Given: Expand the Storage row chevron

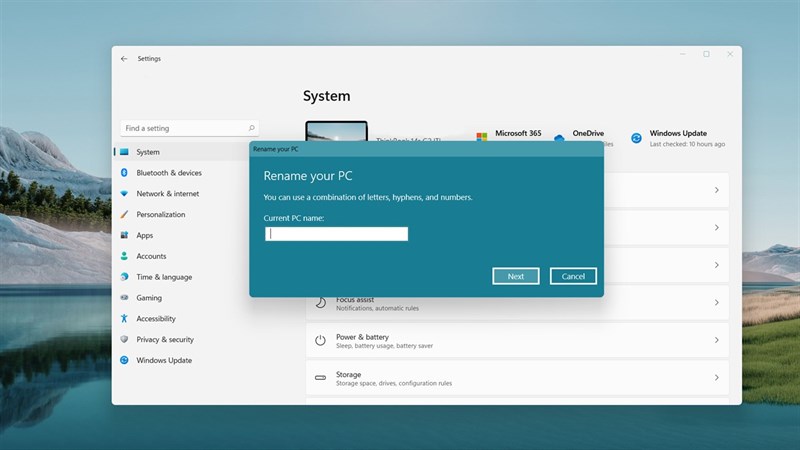Looking at the screenshot, I should click(717, 378).
